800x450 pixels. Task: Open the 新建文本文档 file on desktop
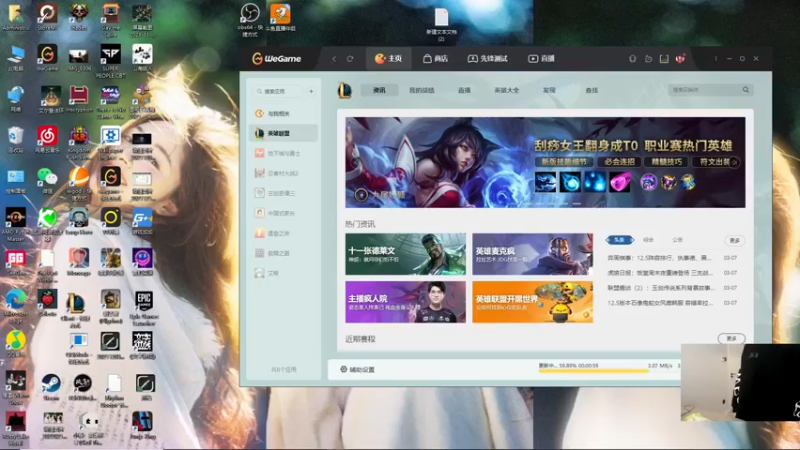point(441,24)
